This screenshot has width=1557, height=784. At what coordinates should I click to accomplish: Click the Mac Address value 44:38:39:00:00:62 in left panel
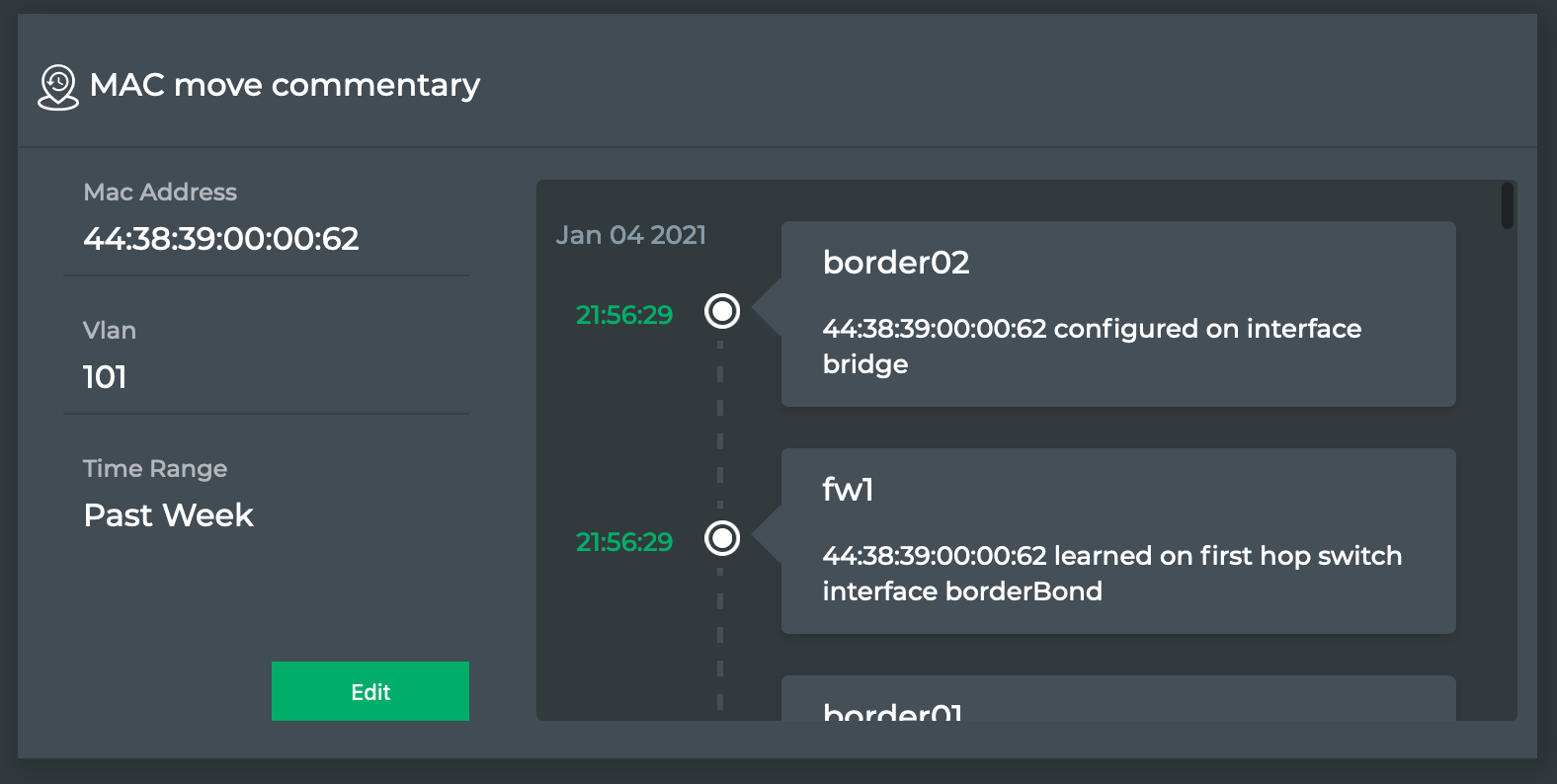click(x=221, y=239)
